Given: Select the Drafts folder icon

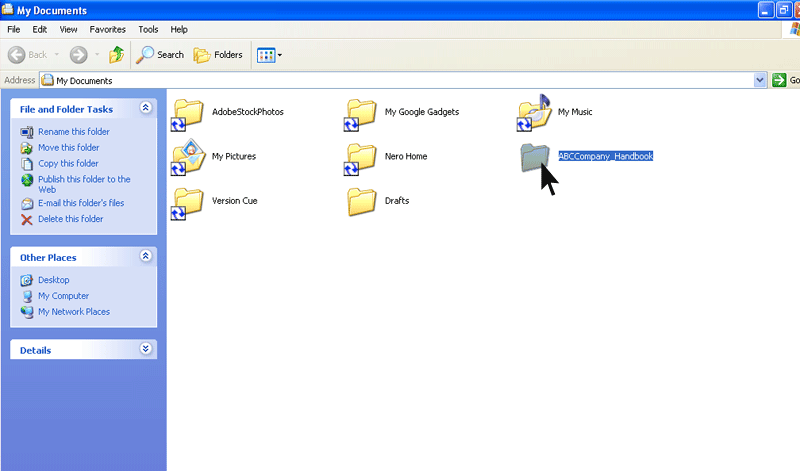Looking at the screenshot, I should 362,202.
